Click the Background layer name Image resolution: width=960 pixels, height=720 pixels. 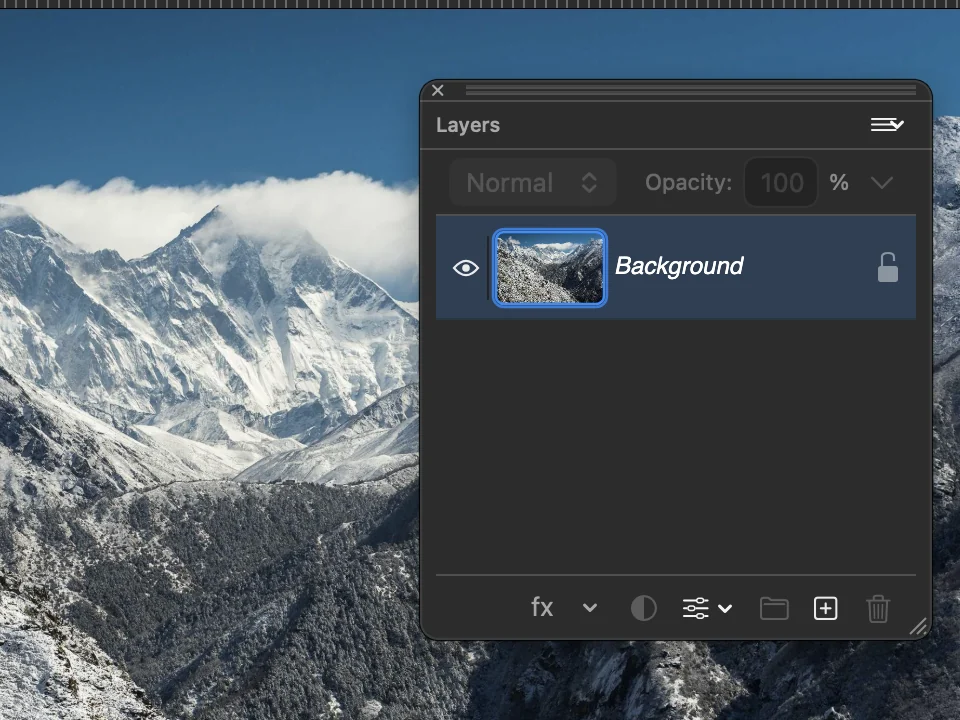(678, 266)
